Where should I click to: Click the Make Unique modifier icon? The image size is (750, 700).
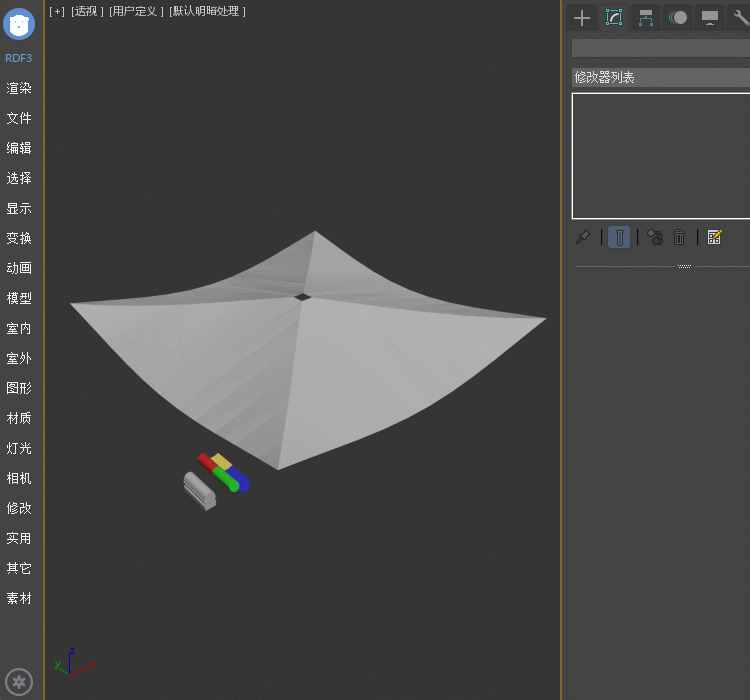click(654, 237)
